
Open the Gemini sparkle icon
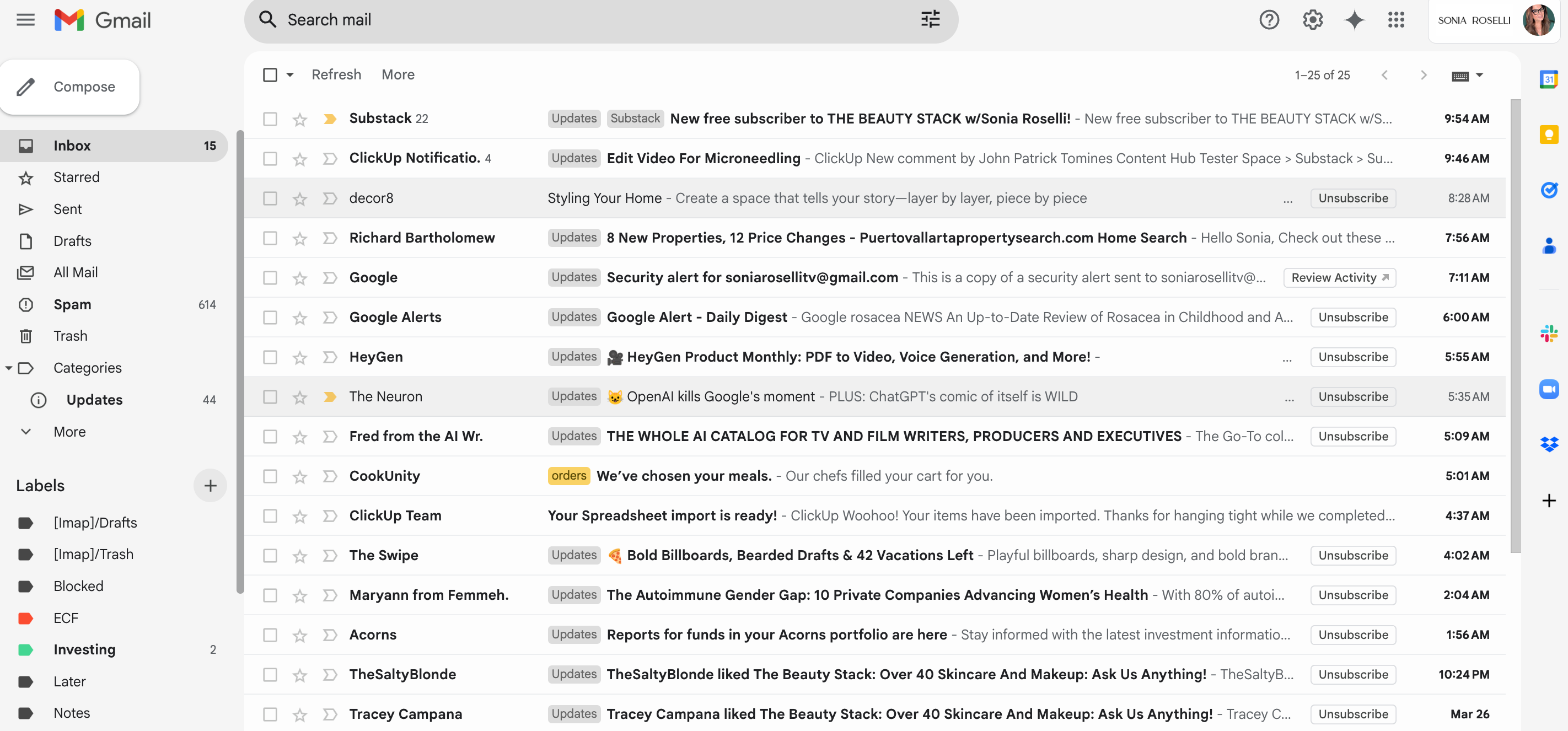(x=1354, y=20)
